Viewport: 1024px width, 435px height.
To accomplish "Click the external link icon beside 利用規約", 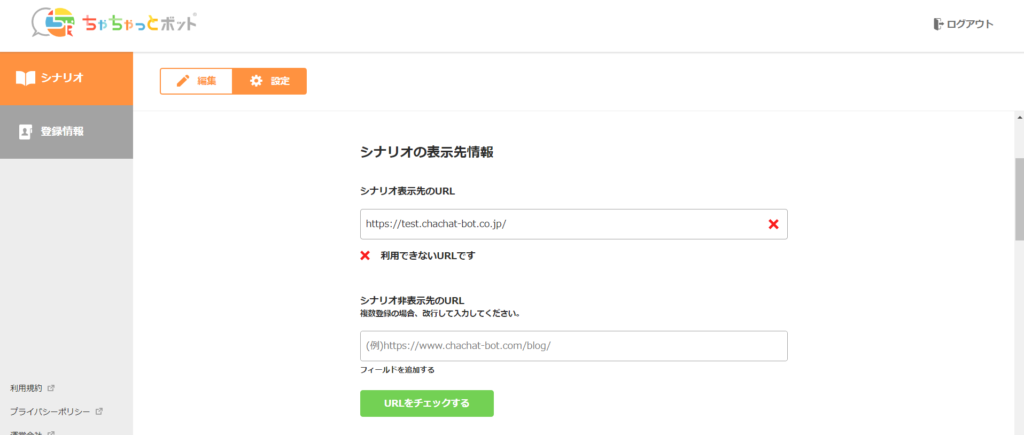I will point(51,388).
